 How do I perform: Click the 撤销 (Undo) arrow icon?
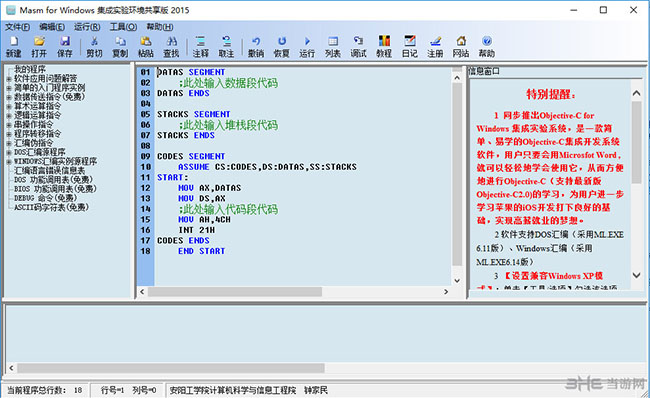pos(256,46)
